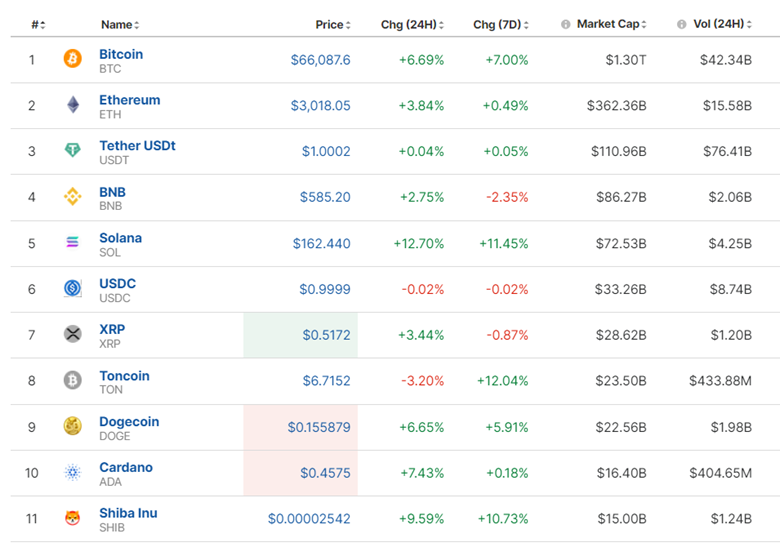Click the Shiba Inu logo icon
The image size is (780, 547).
coord(73,518)
